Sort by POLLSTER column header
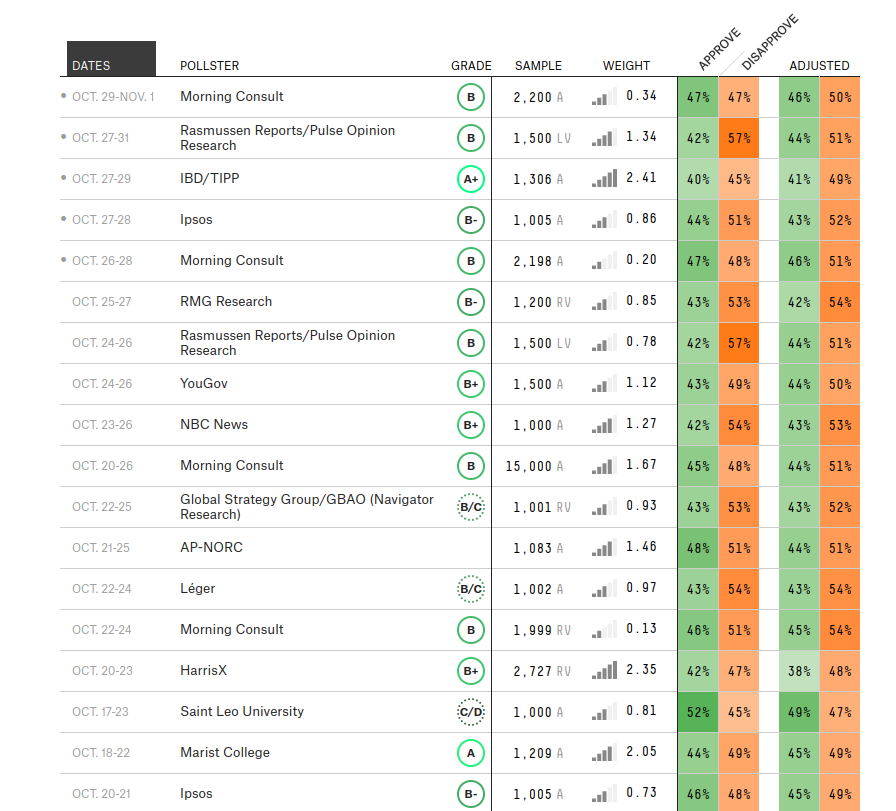The height and width of the screenshot is (811, 896). [209, 66]
